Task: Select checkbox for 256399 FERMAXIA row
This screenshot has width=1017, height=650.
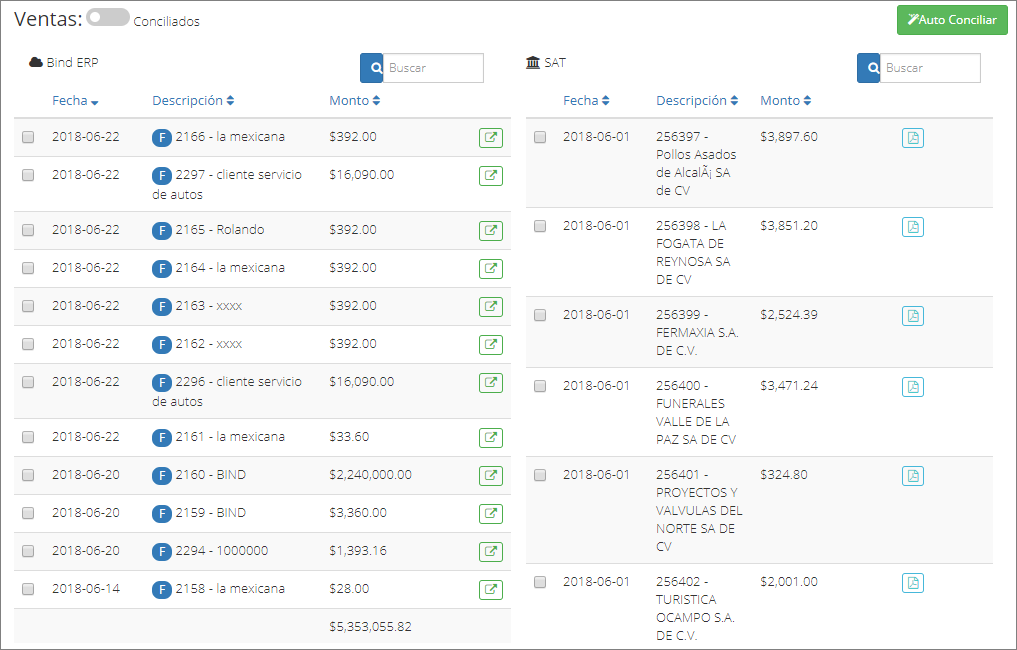Action: click(540, 315)
